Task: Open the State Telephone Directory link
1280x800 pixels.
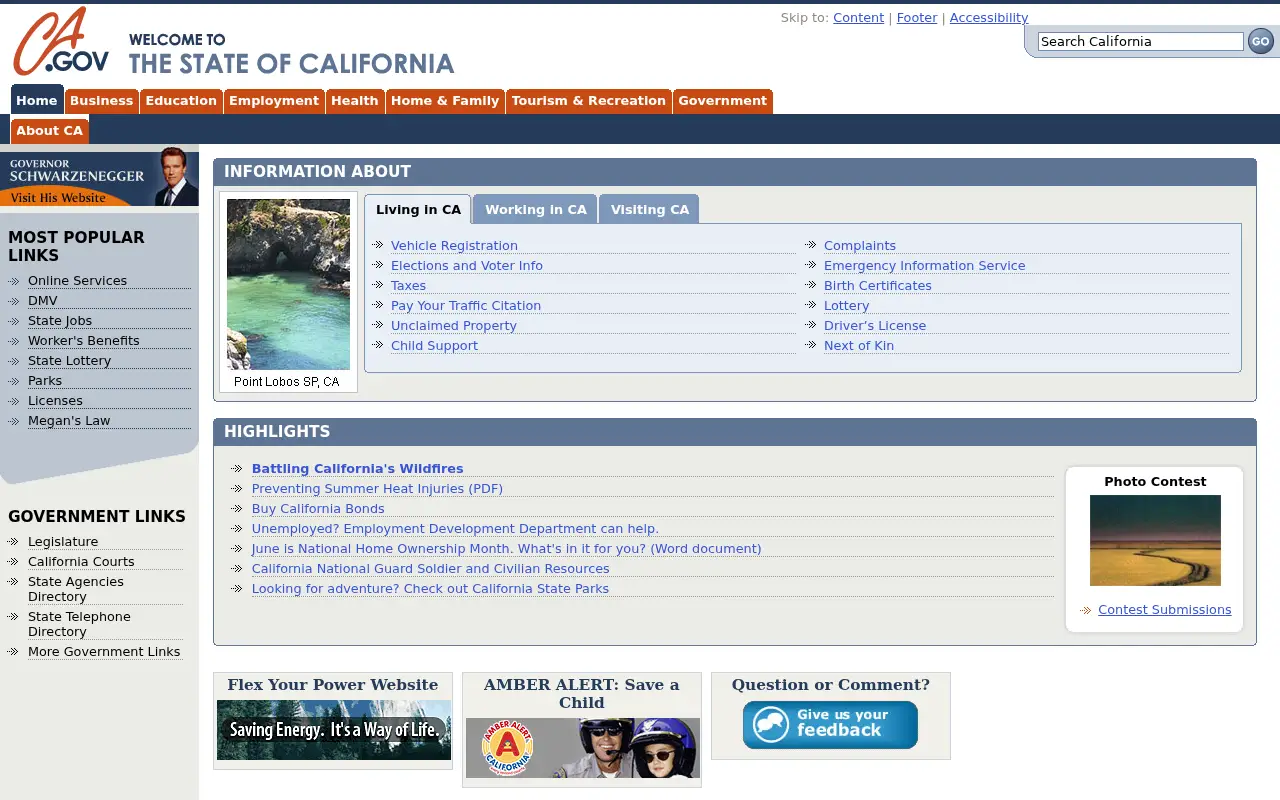Action: pos(79,624)
